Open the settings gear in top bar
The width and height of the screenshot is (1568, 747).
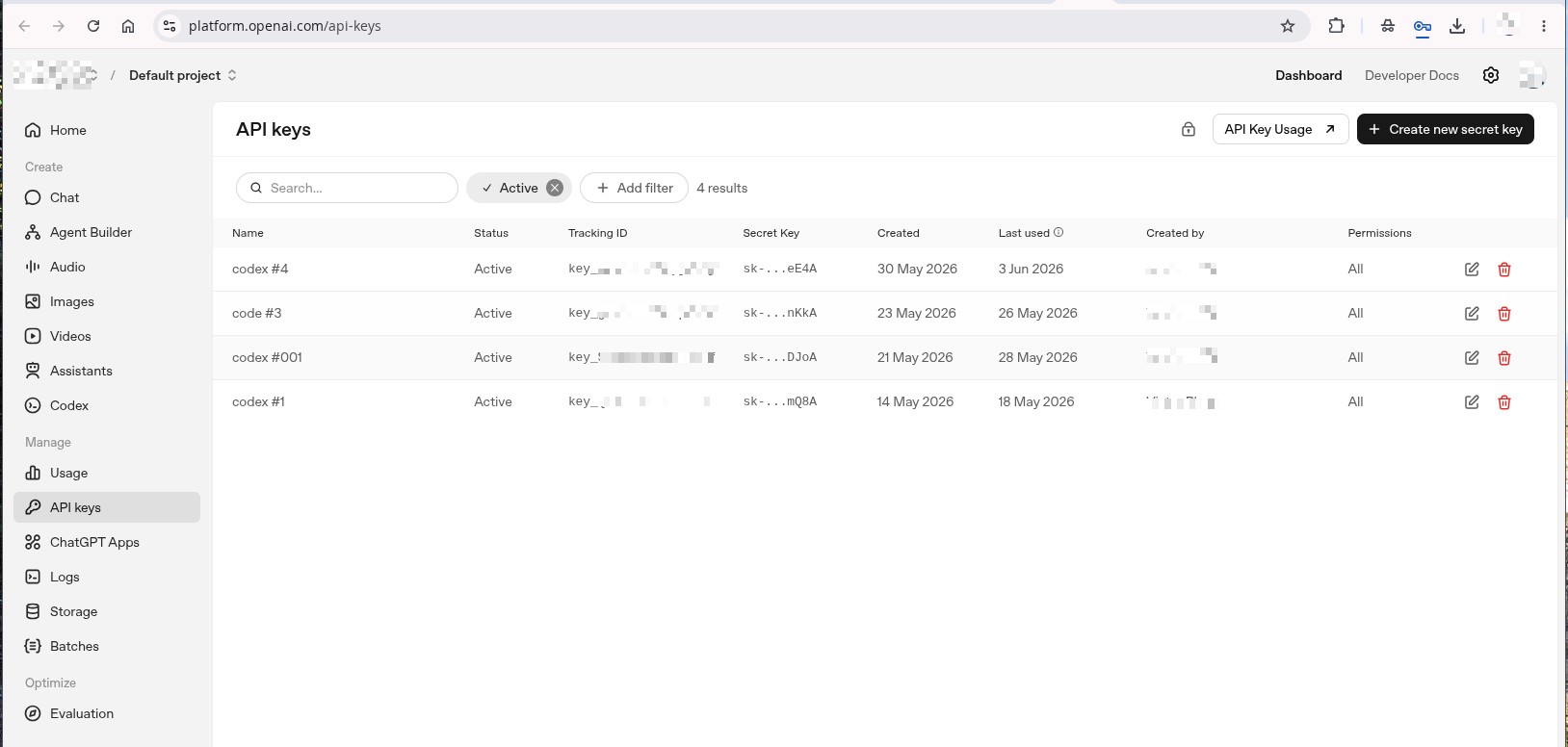point(1491,75)
